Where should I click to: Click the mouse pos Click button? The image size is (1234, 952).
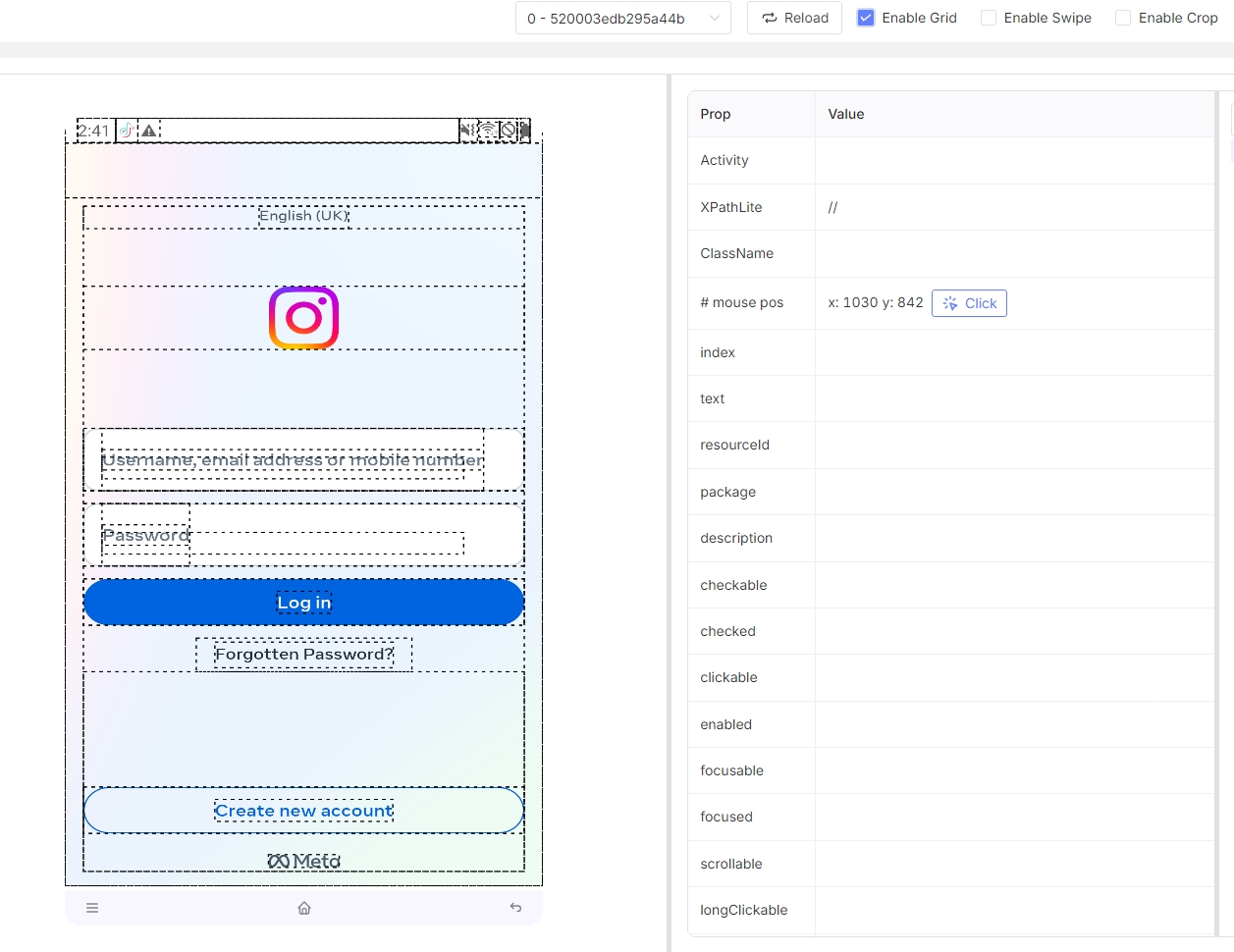969,303
